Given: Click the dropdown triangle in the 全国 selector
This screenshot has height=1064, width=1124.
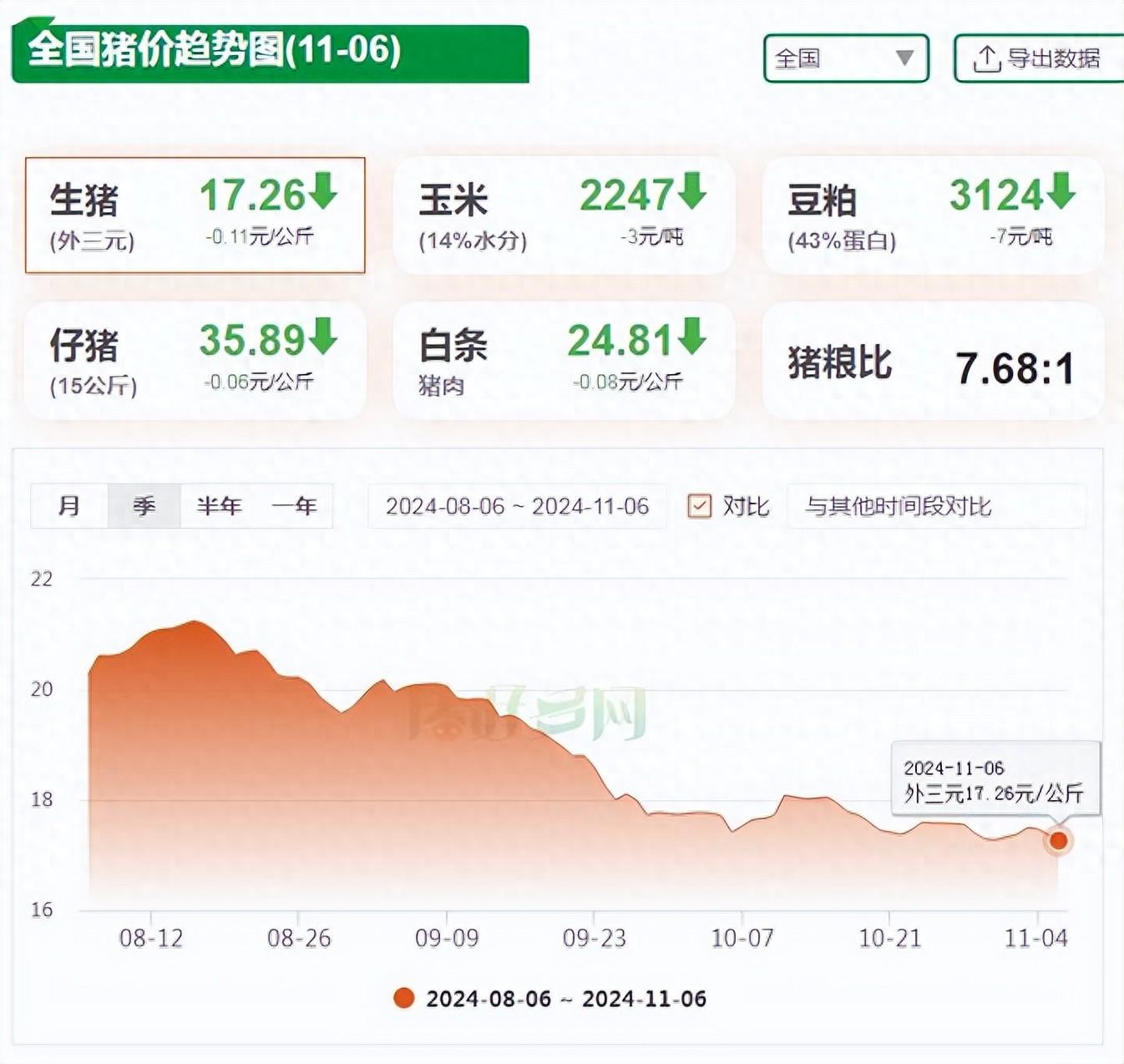Looking at the screenshot, I should (904, 58).
